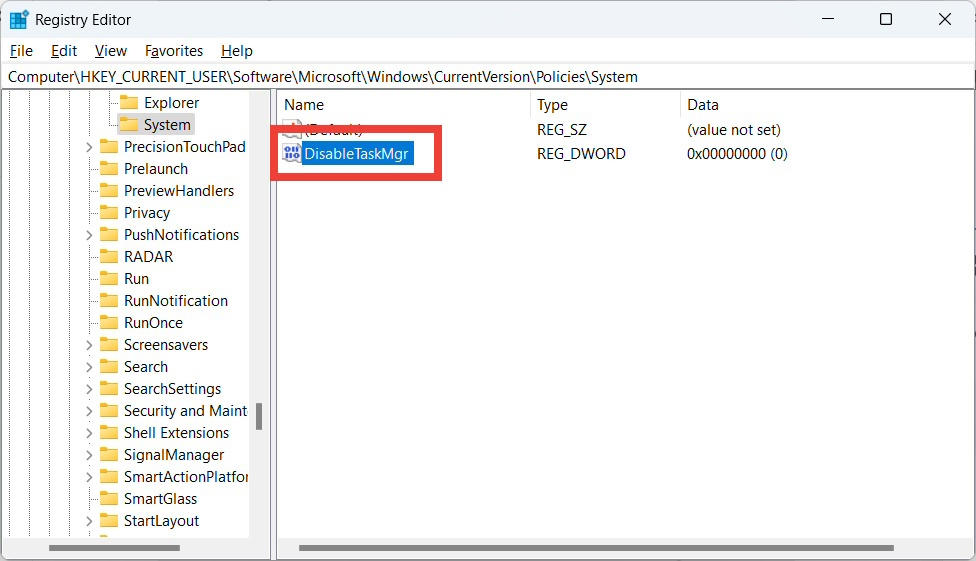Expand the StartLayout key
This screenshot has width=976, height=561.
pos(89,521)
